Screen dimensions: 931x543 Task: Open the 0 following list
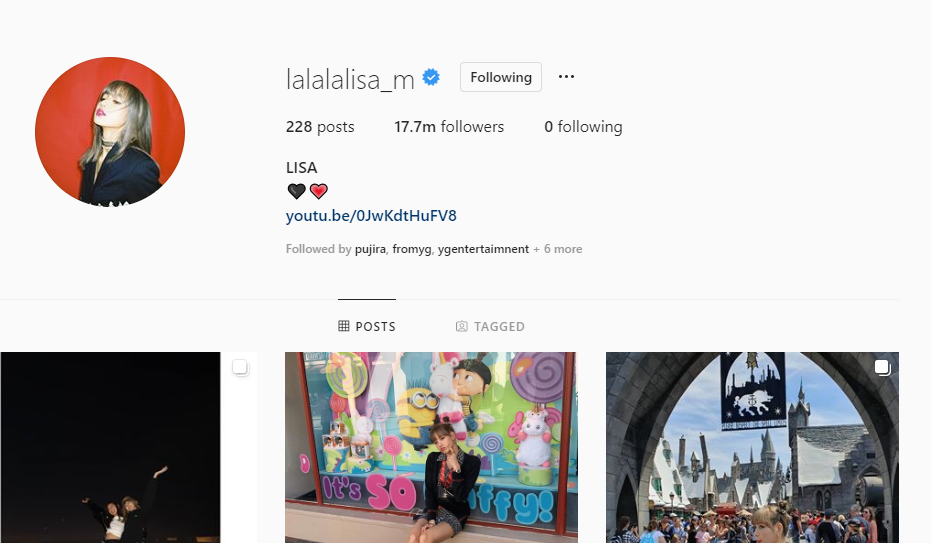(583, 126)
